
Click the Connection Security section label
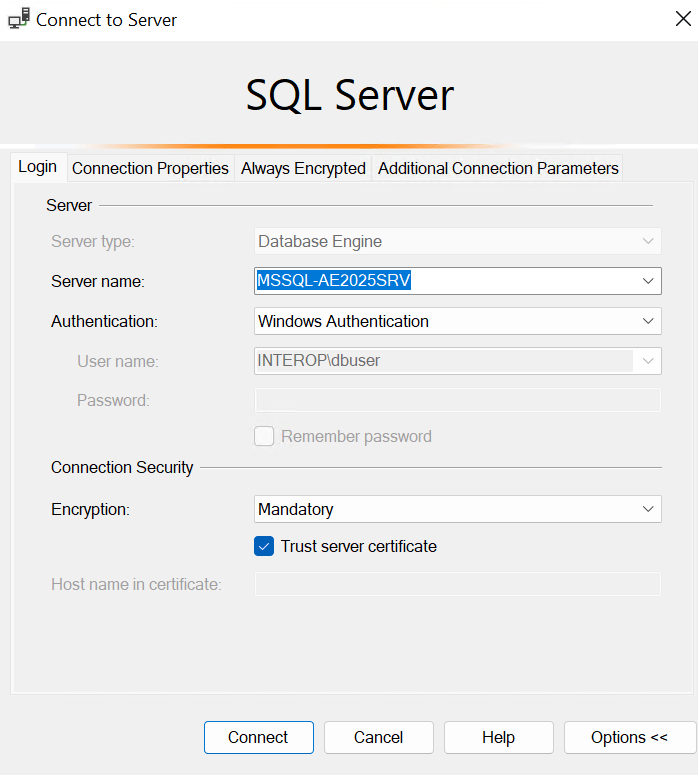[x=122, y=467]
